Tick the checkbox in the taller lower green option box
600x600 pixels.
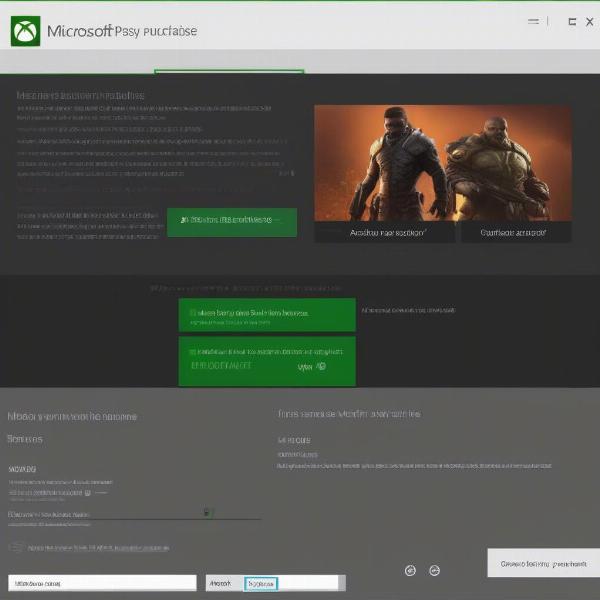[193, 352]
